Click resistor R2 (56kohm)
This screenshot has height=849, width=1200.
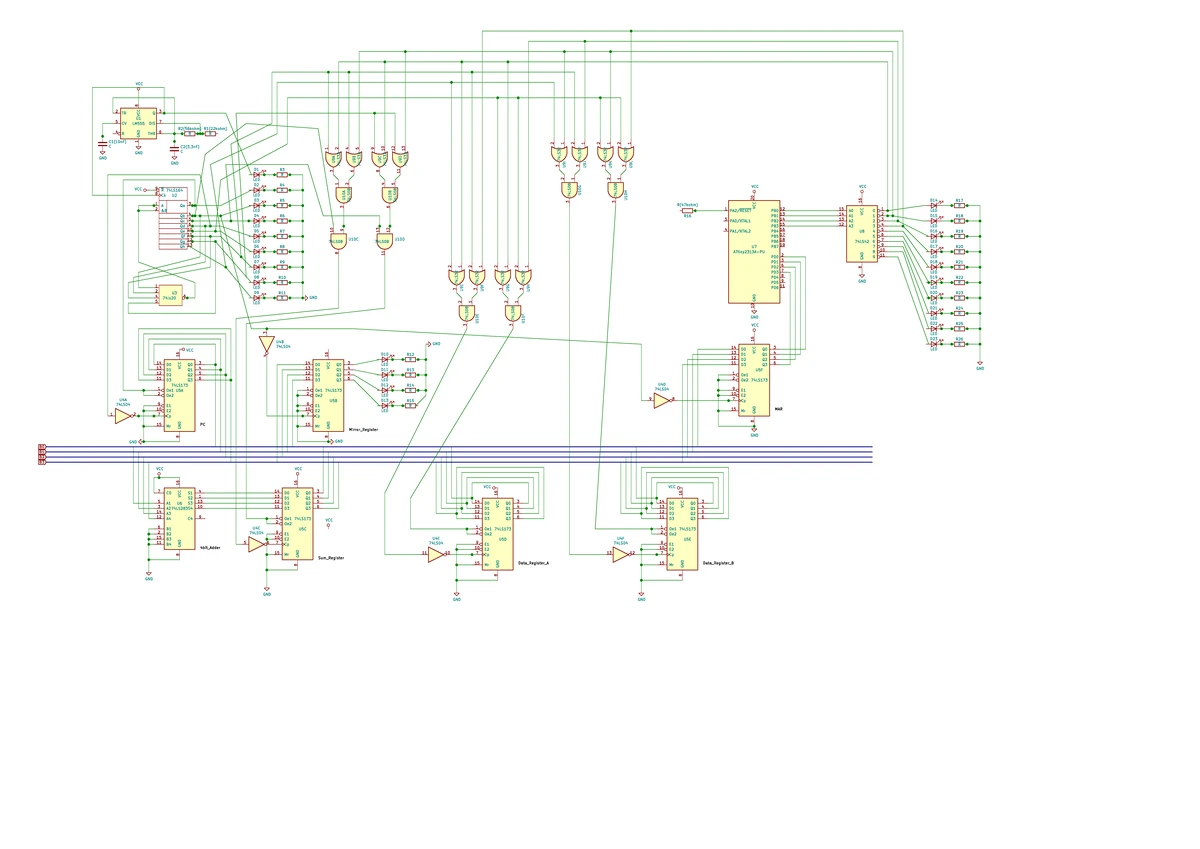click(x=189, y=133)
